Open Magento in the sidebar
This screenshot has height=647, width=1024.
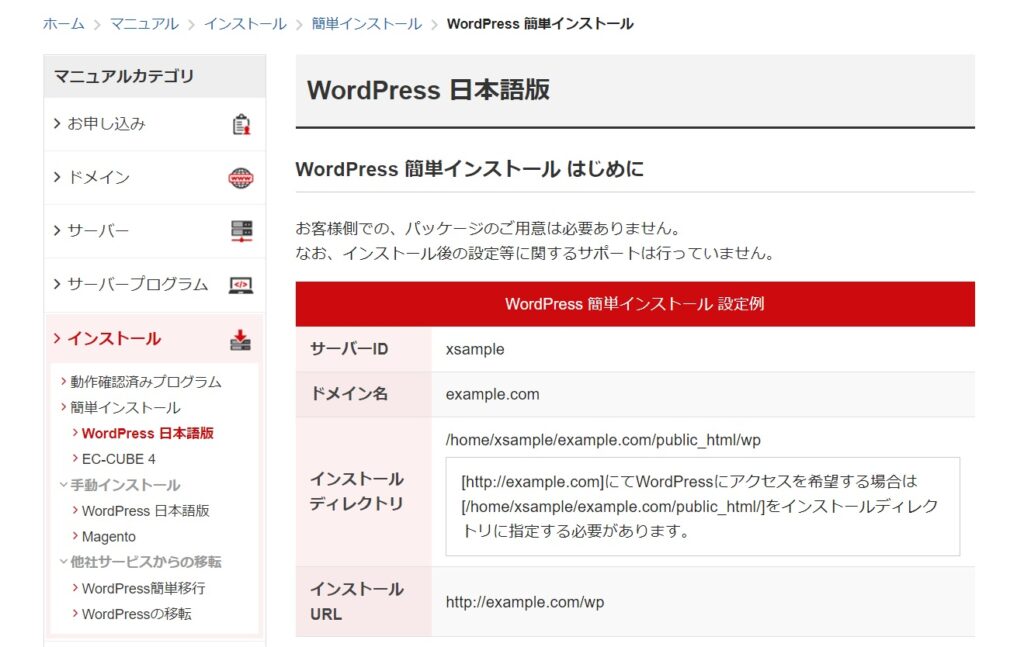point(108,537)
